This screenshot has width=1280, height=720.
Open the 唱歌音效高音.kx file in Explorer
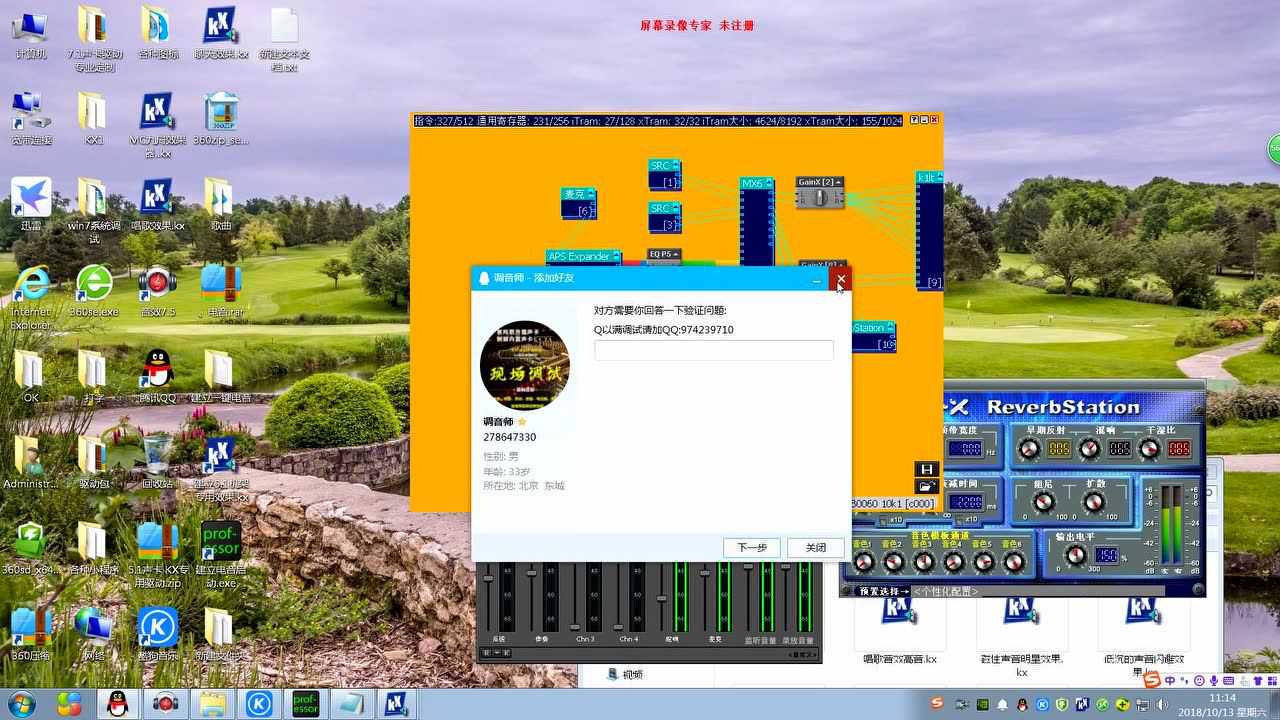click(899, 631)
